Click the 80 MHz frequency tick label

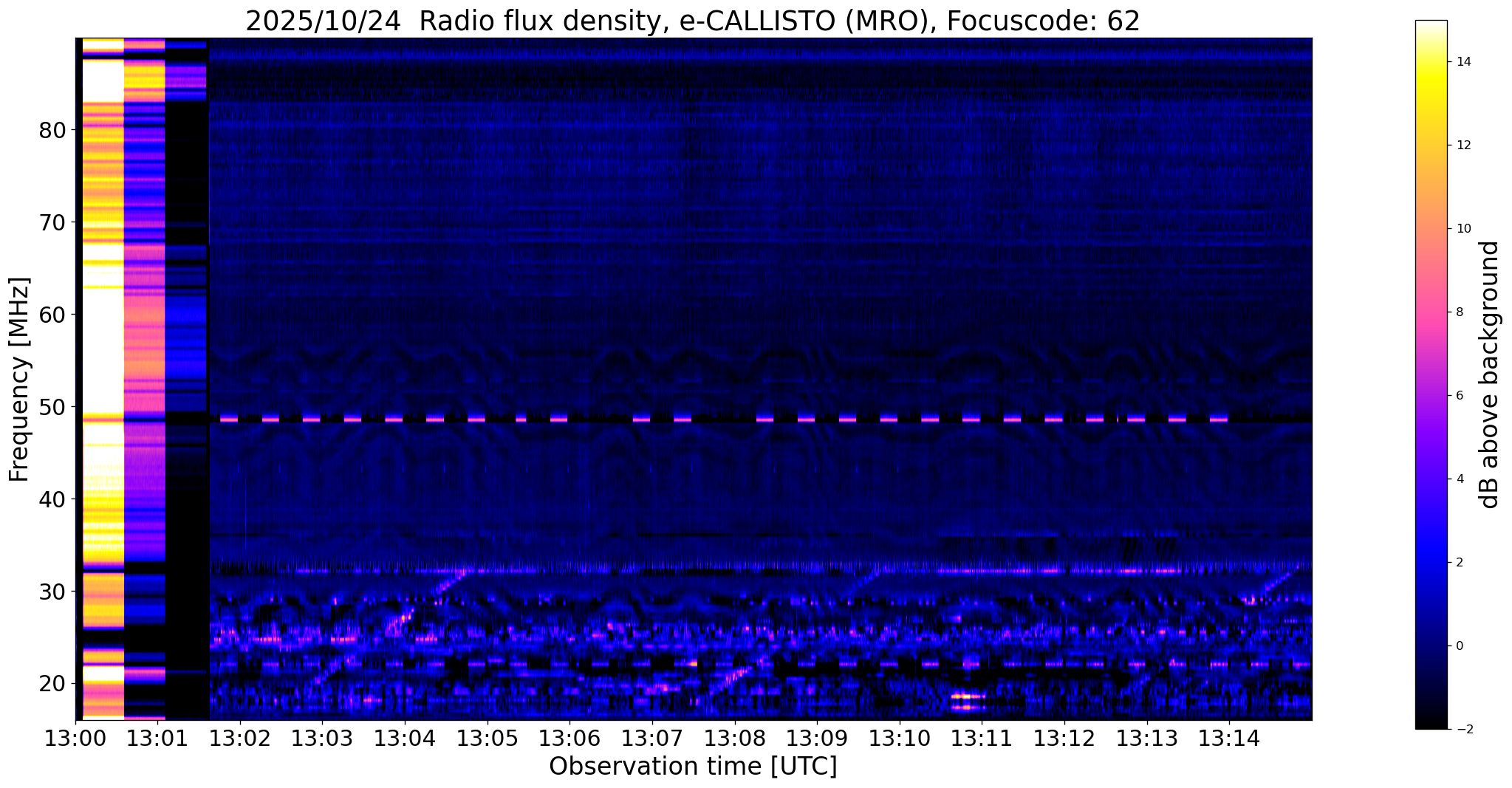(52, 131)
